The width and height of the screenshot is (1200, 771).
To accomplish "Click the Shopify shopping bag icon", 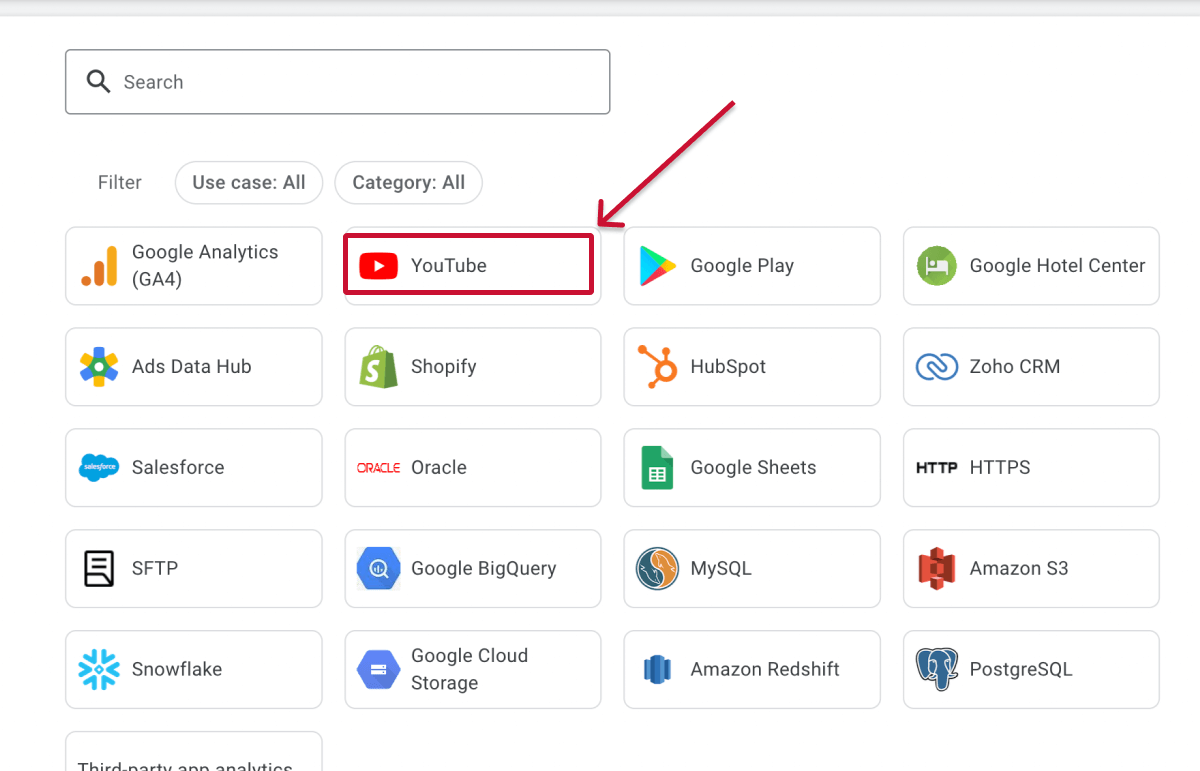I will coord(378,367).
